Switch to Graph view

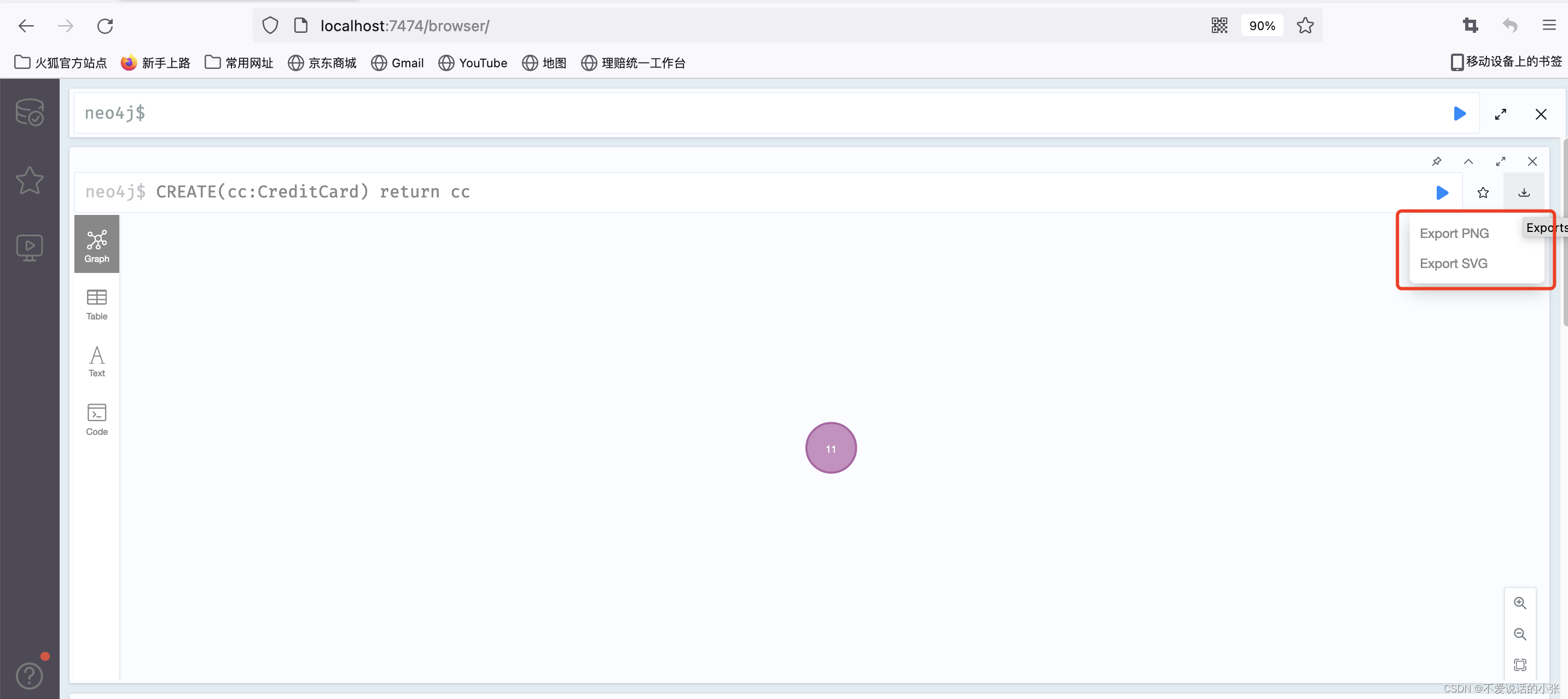coord(97,244)
